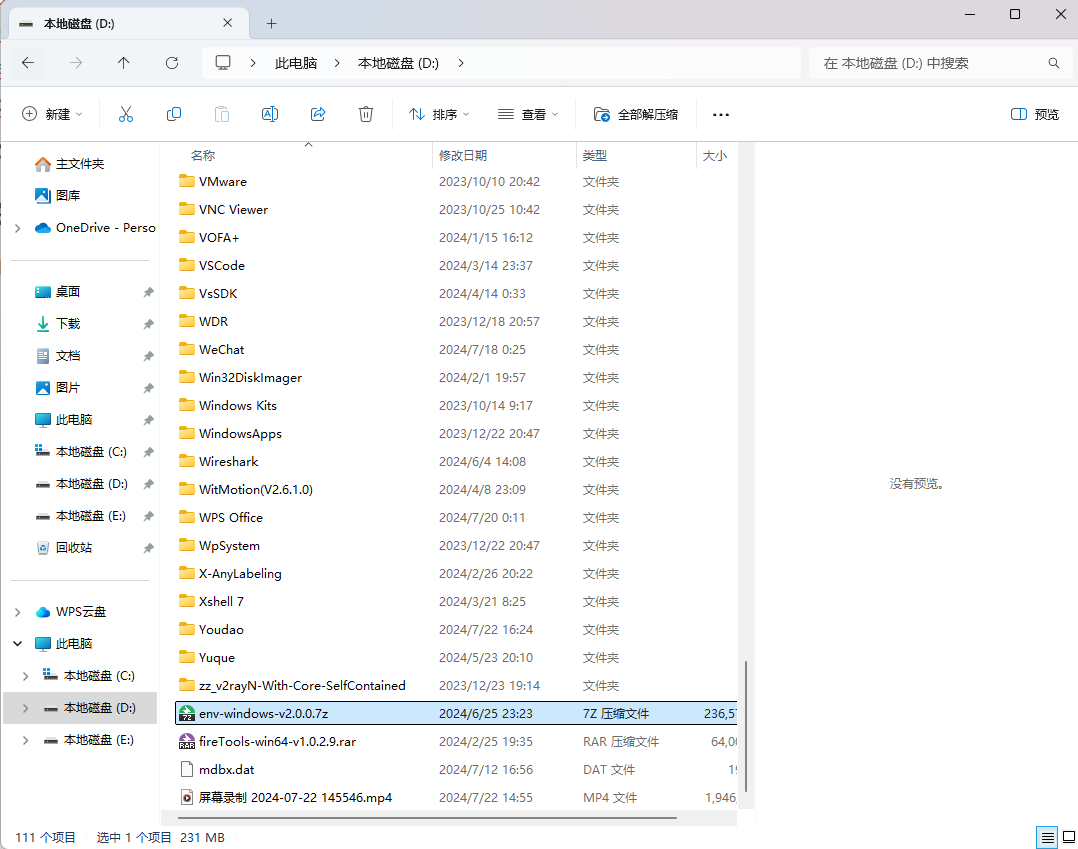Select the Xshell 7 folder
The image size is (1078, 849).
coord(221,602)
